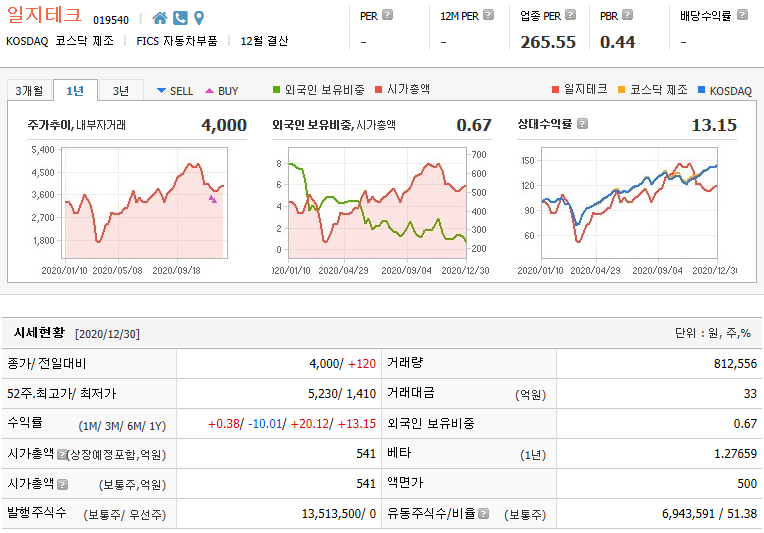
Task: Click the 52주 최고가/최저가 value 5,230/ 1,410
Action: point(342,394)
